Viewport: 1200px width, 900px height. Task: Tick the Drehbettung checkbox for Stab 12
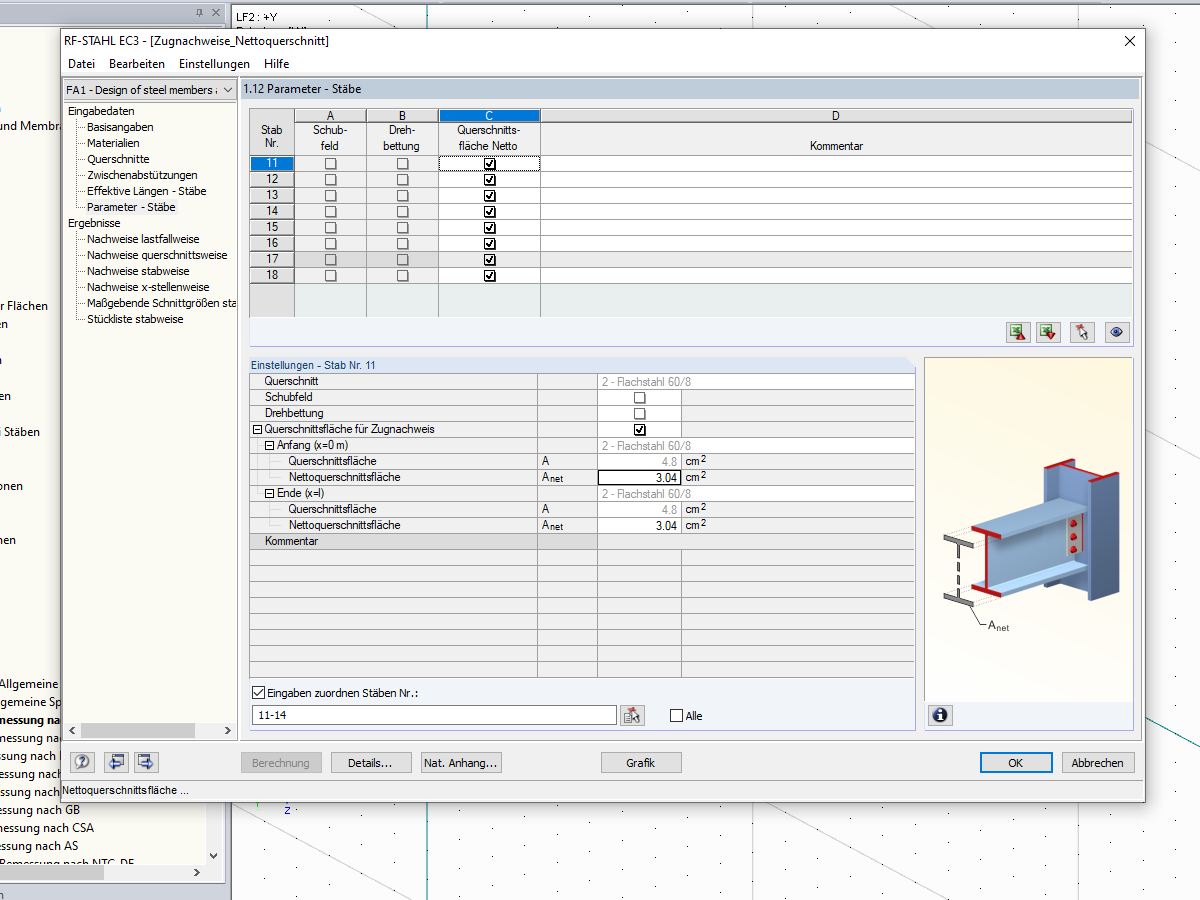coord(403,179)
